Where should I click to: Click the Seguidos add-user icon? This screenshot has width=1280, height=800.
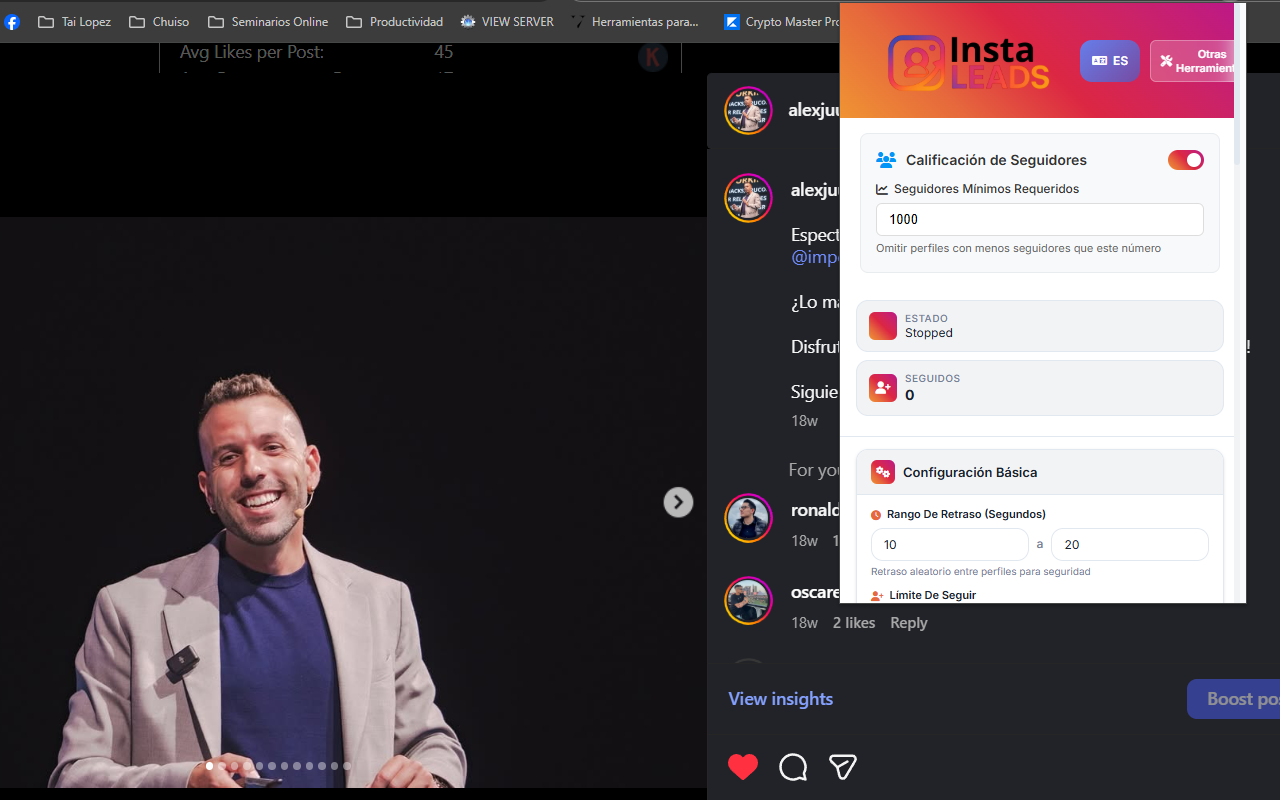pos(883,388)
